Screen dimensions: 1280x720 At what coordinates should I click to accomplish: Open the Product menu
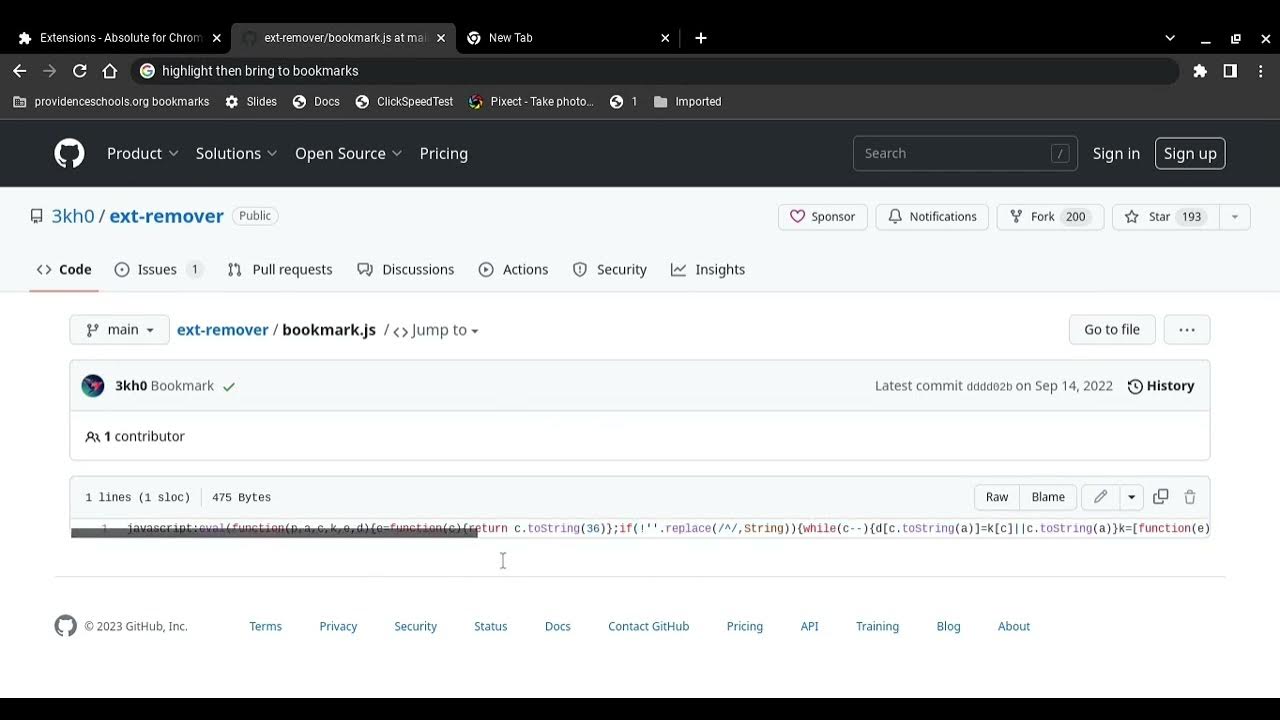pyautogui.click(x=143, y=153)
